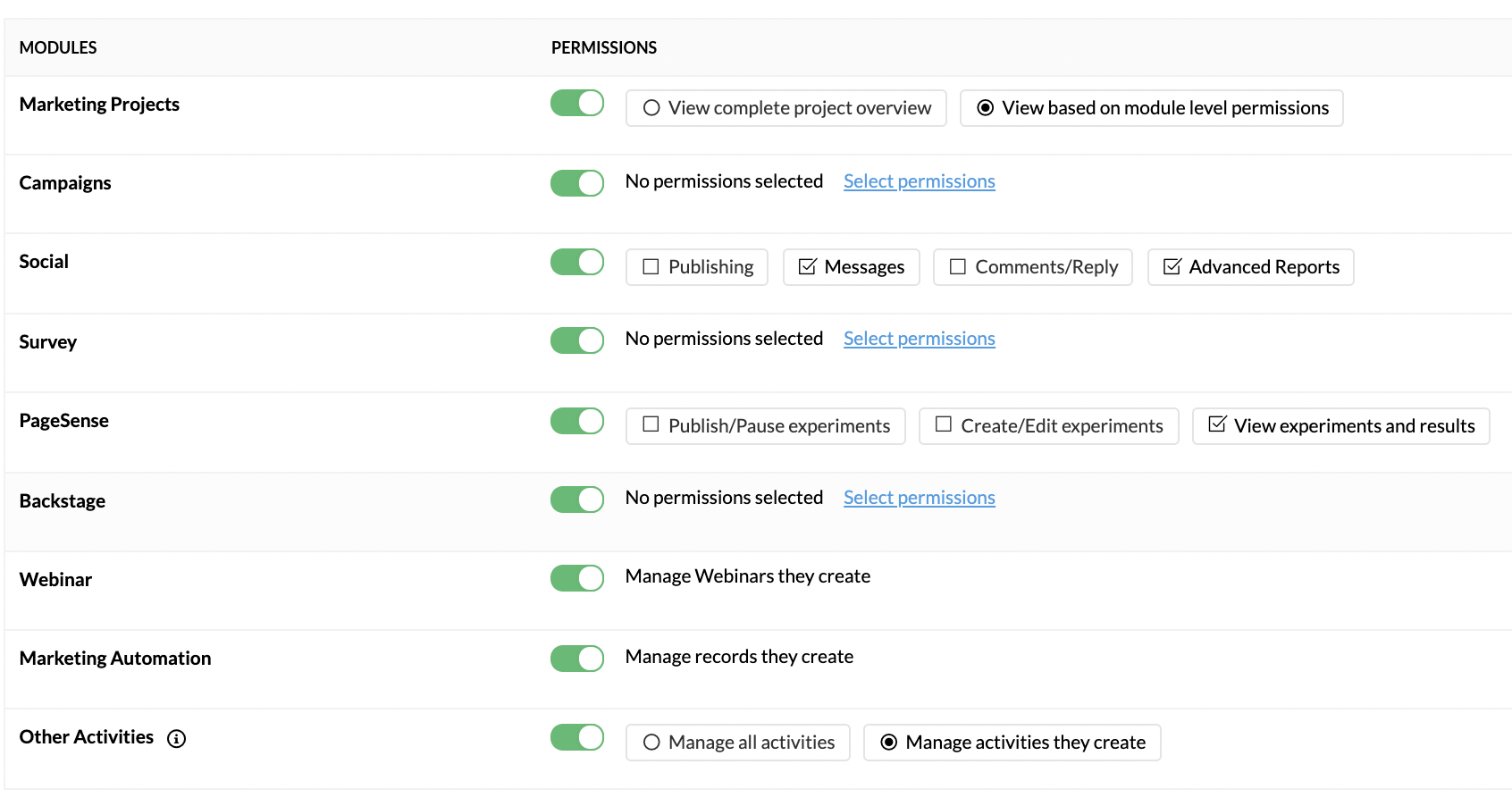
Task: Click the MODULES column header
Action: coord(58,47)
